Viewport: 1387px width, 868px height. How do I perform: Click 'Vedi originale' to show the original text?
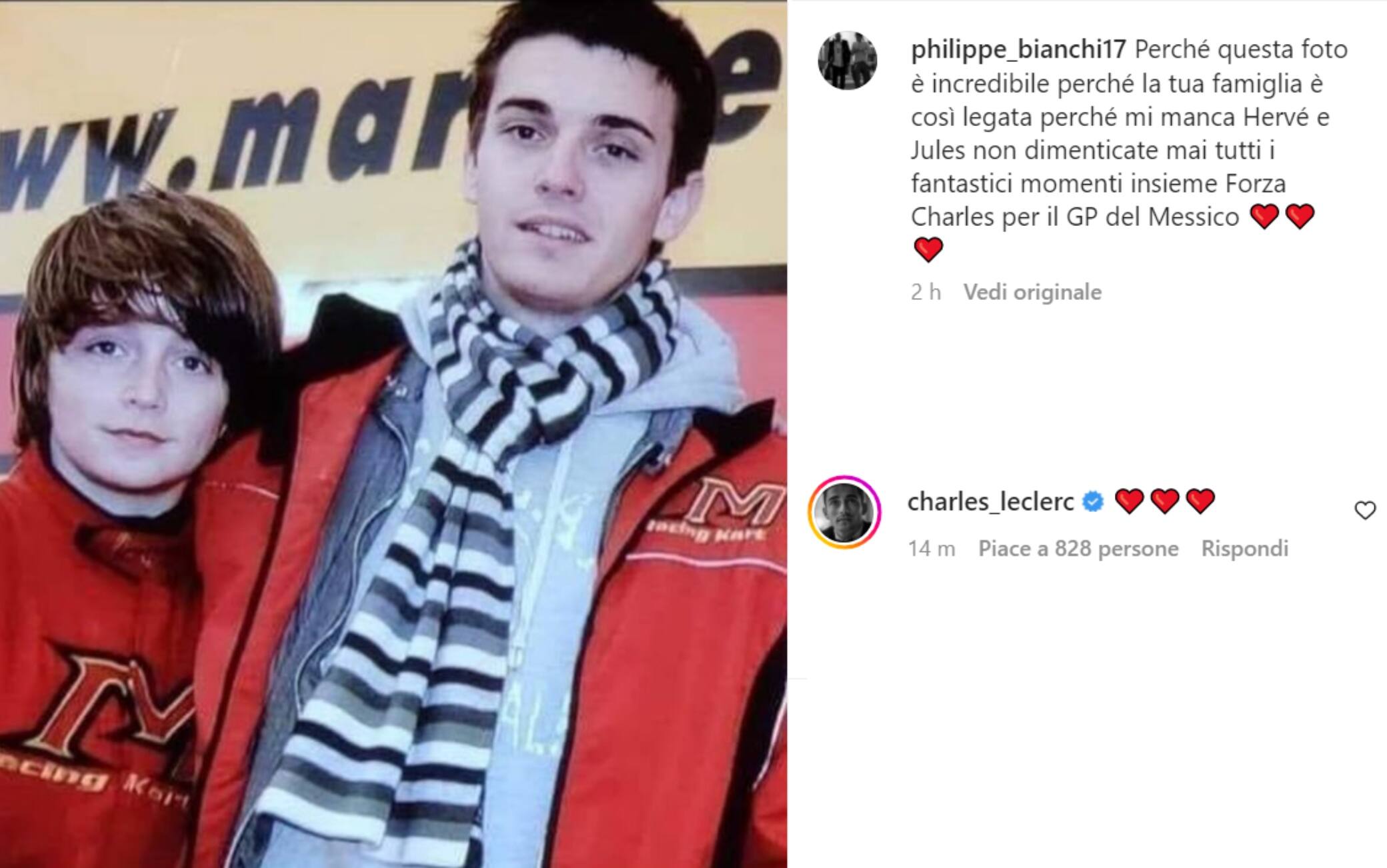[1032, 292]
